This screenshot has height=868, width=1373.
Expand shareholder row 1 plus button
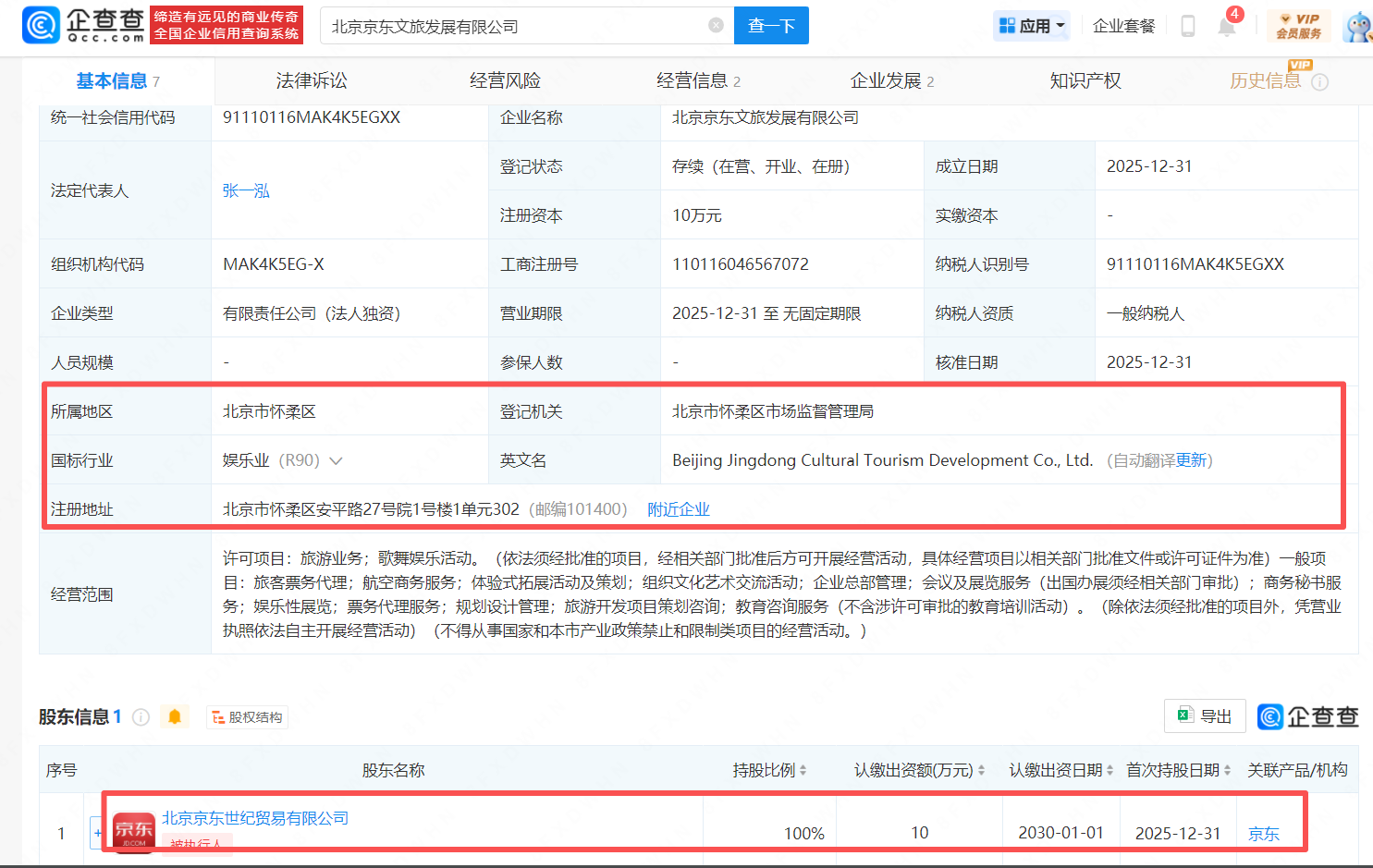click(97, 833)
